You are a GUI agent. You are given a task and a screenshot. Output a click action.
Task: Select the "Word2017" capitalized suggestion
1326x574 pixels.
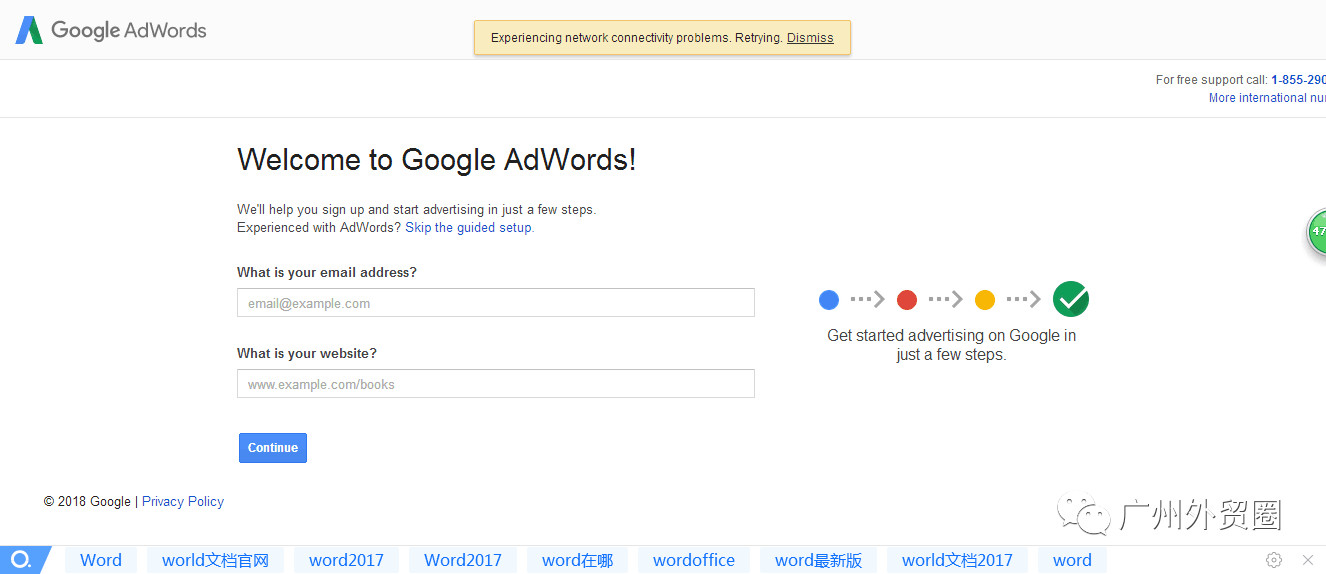(x=463, y=560)
